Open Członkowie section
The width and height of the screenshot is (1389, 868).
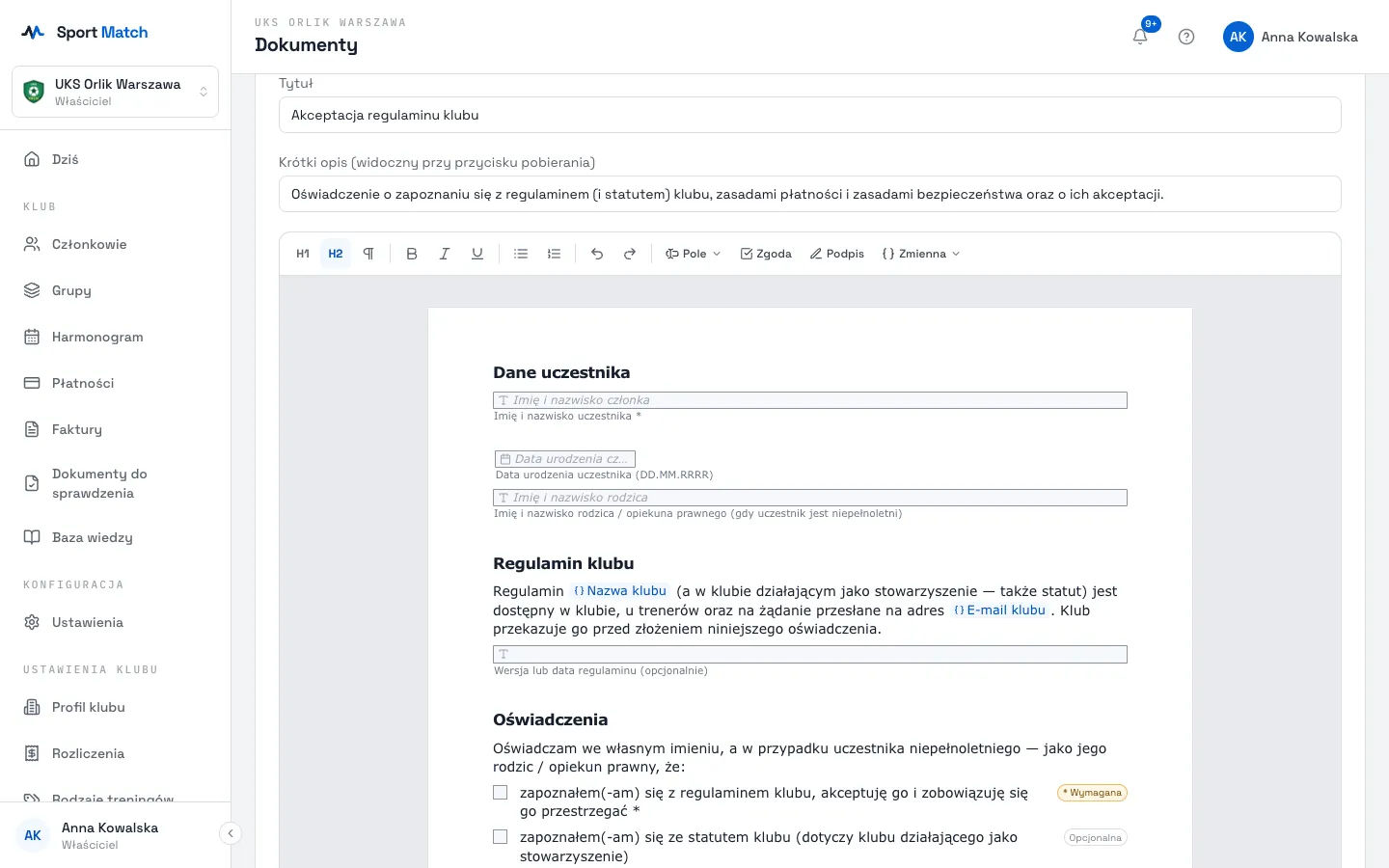pos(116,244)
